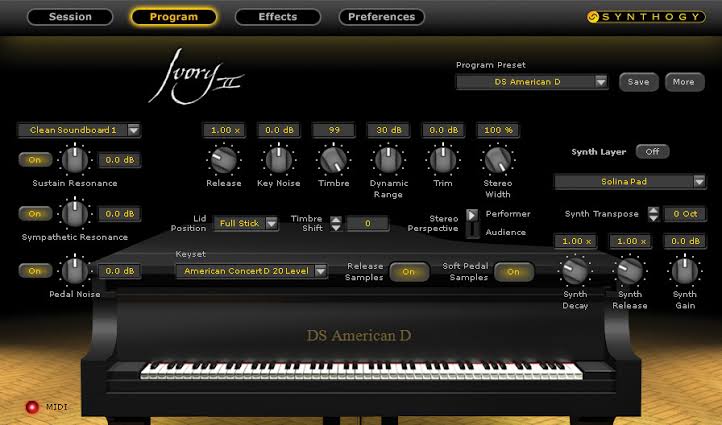Click the Timbre value field showing 99
Image resolution: width=722 pixels, height=425 pixels.
[334, 130]
